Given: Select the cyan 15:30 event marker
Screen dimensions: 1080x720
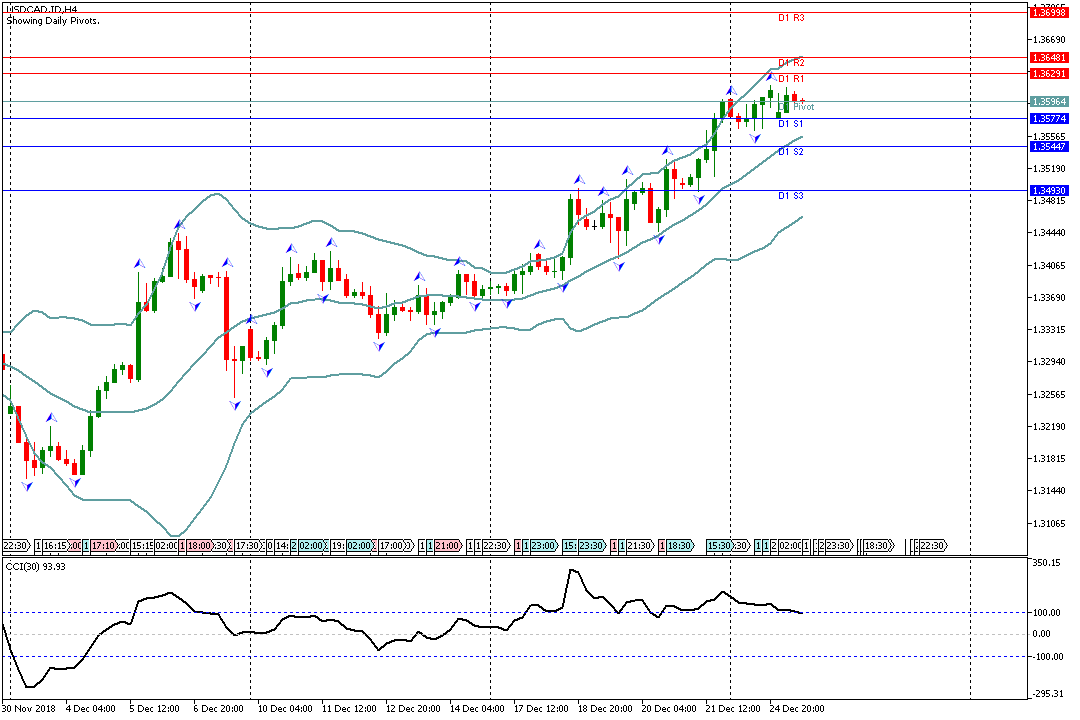Looking at the screenshot, I should click(721, 546).
